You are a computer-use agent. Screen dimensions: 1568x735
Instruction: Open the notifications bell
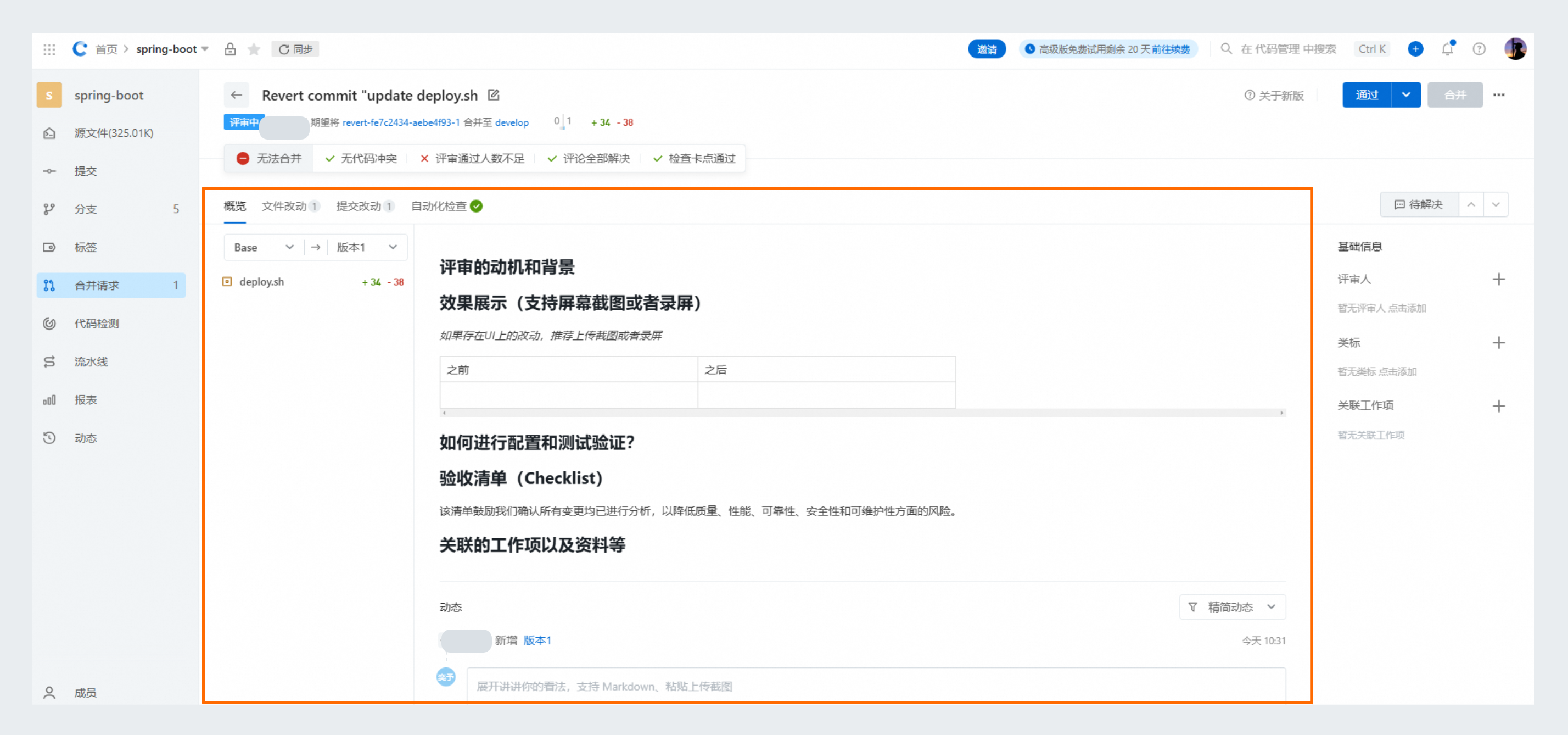pos(1447,49)
